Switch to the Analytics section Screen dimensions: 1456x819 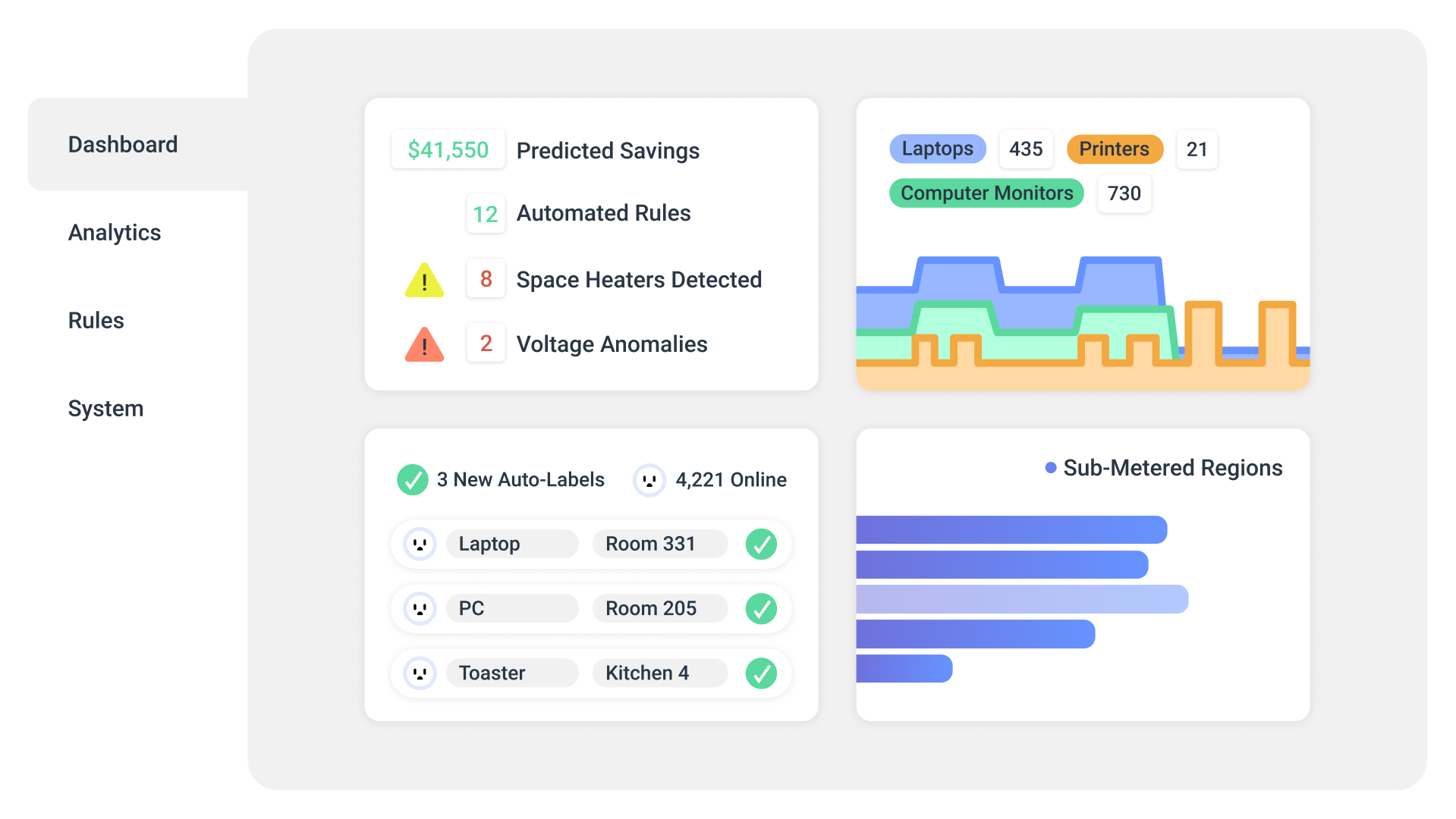(115, 233)
